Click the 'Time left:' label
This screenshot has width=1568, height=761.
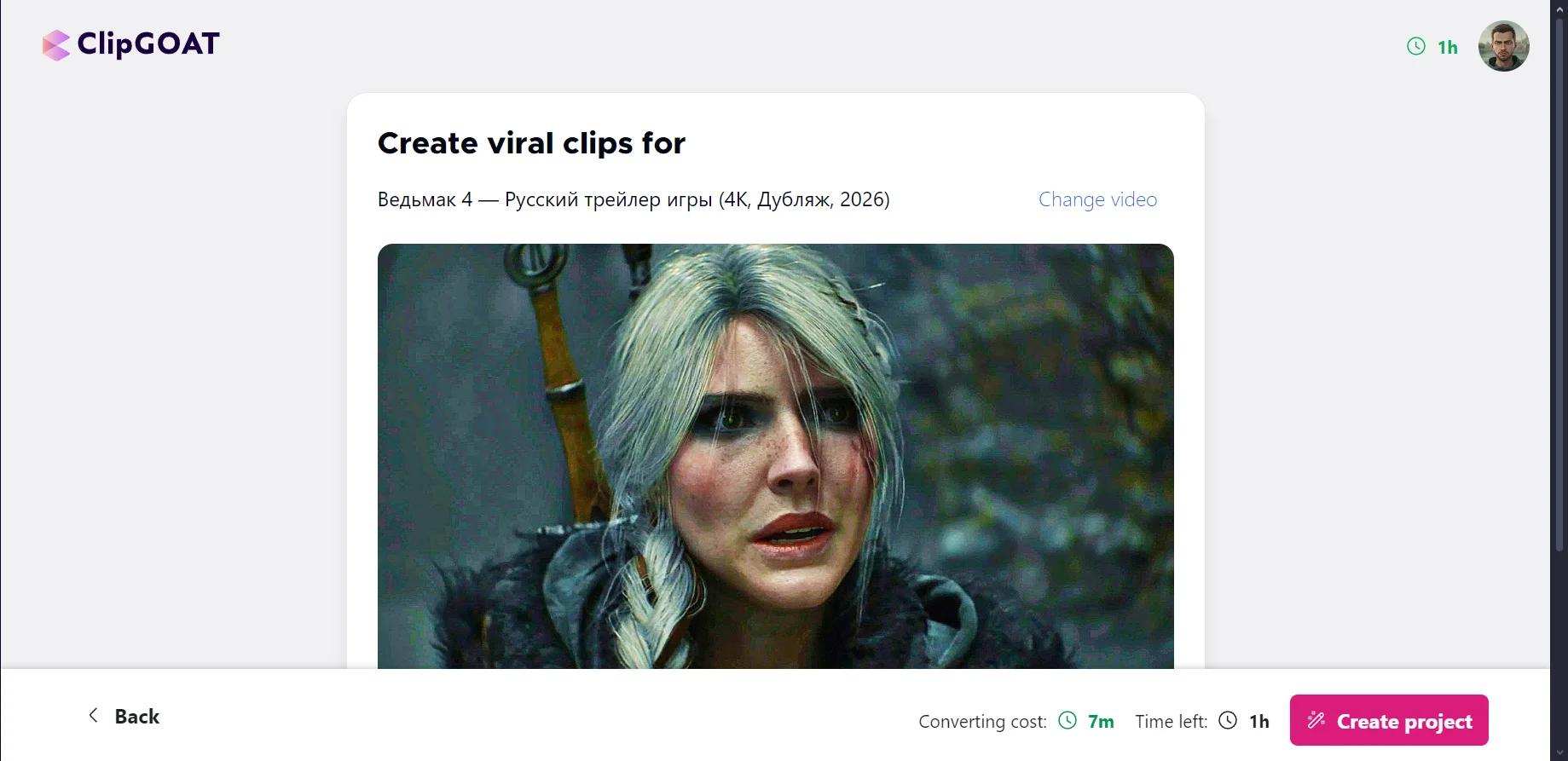coord(1171,722)
